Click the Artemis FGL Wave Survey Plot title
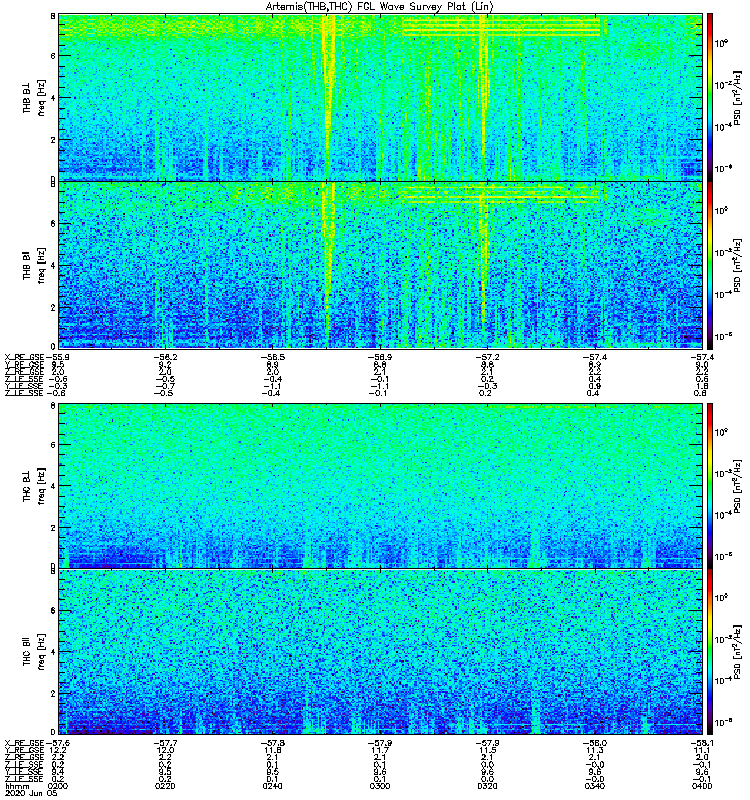This screenshot has width=750, height=800. (x=380, y=6)
